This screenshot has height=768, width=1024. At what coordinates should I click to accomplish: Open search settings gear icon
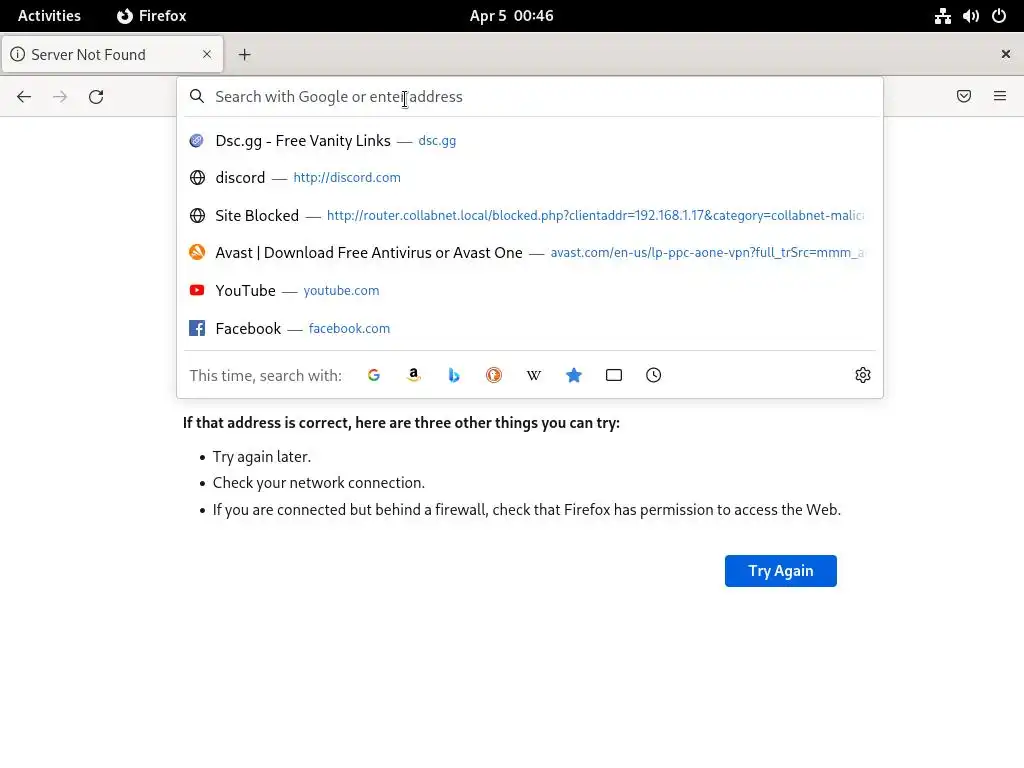coord(863,375)
